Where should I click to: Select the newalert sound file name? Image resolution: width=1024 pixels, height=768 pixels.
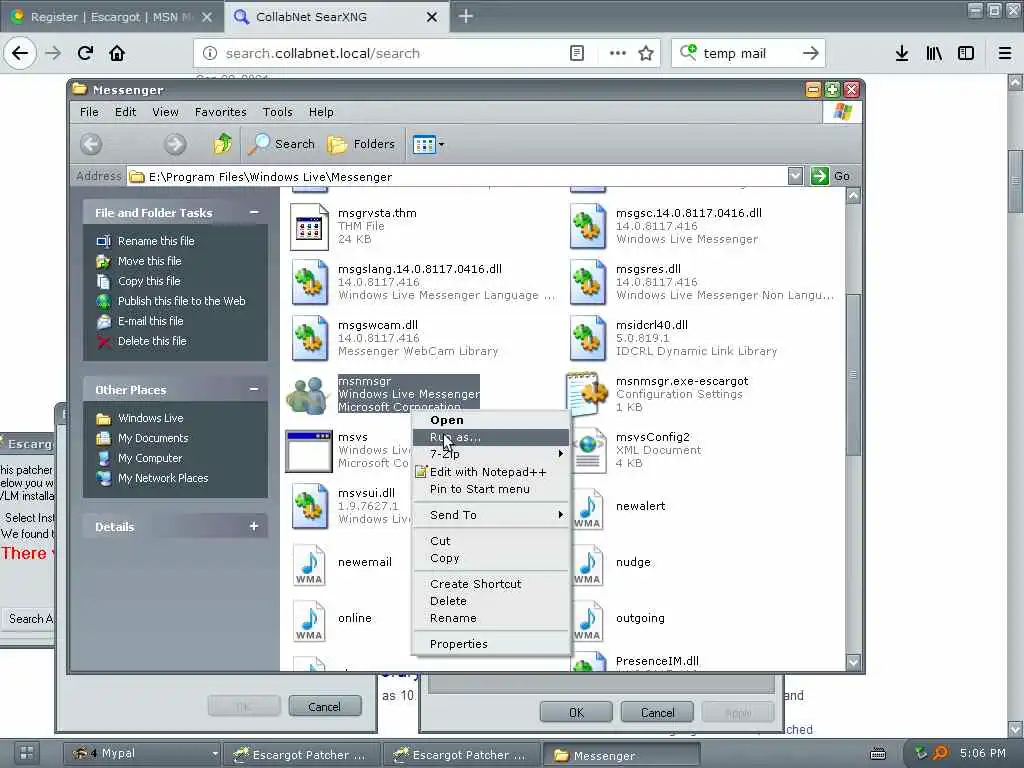641,506
